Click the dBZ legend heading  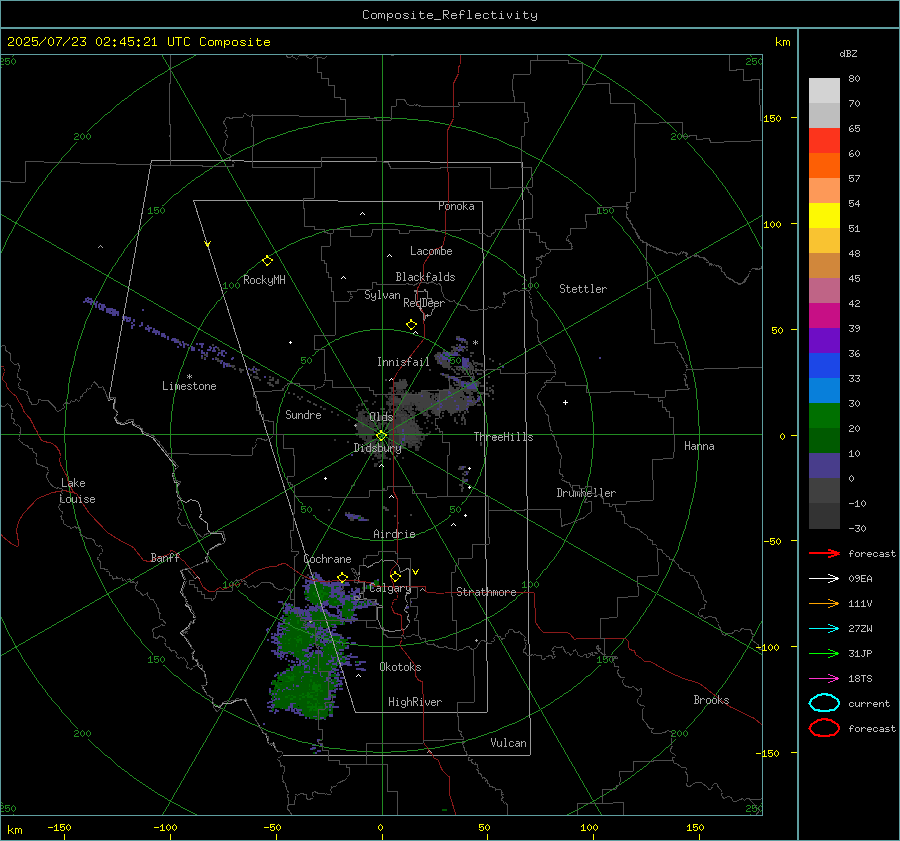point(848,53)
